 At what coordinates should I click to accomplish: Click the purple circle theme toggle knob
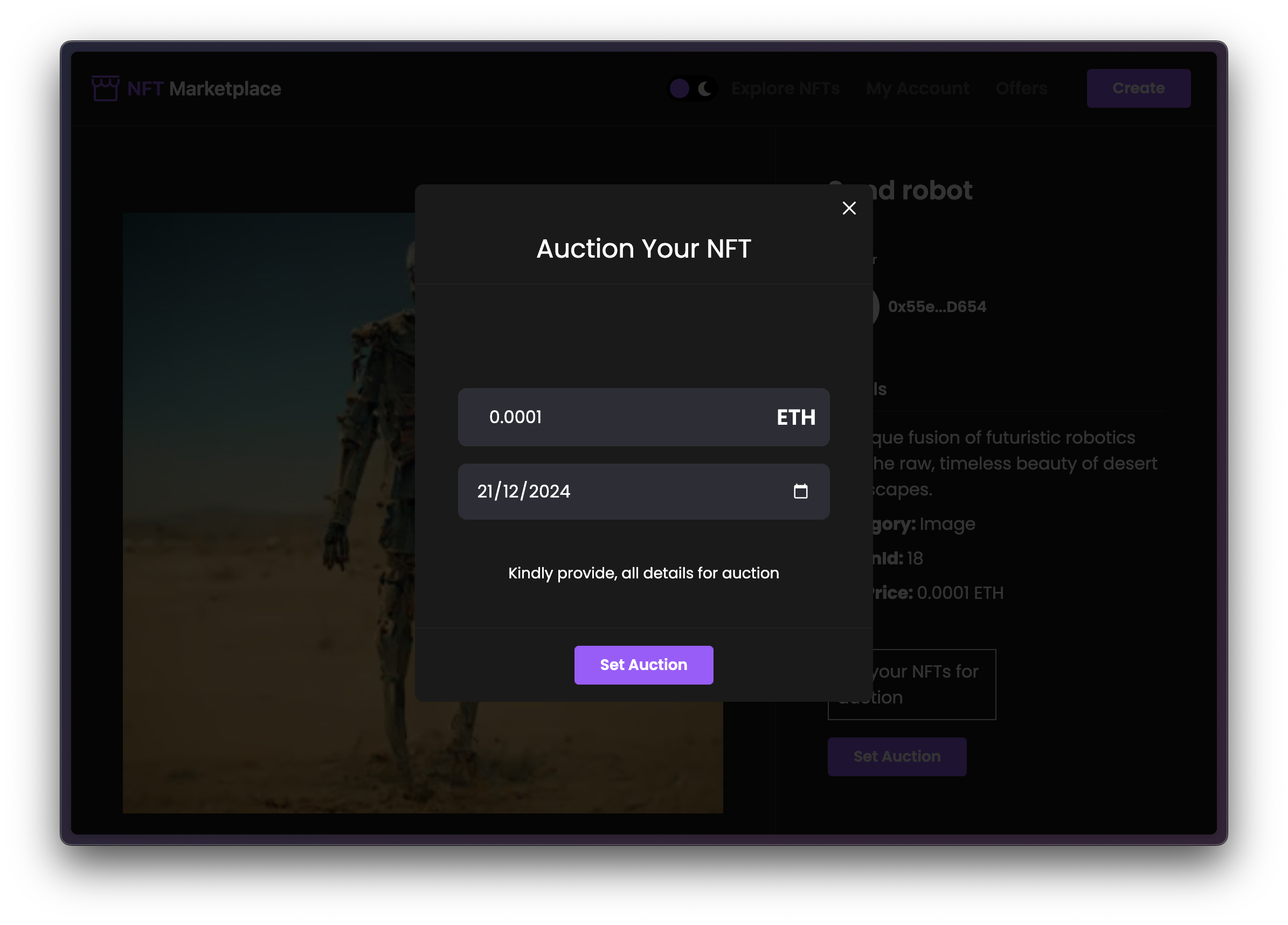pyautogui.click(x=679, y=88)
